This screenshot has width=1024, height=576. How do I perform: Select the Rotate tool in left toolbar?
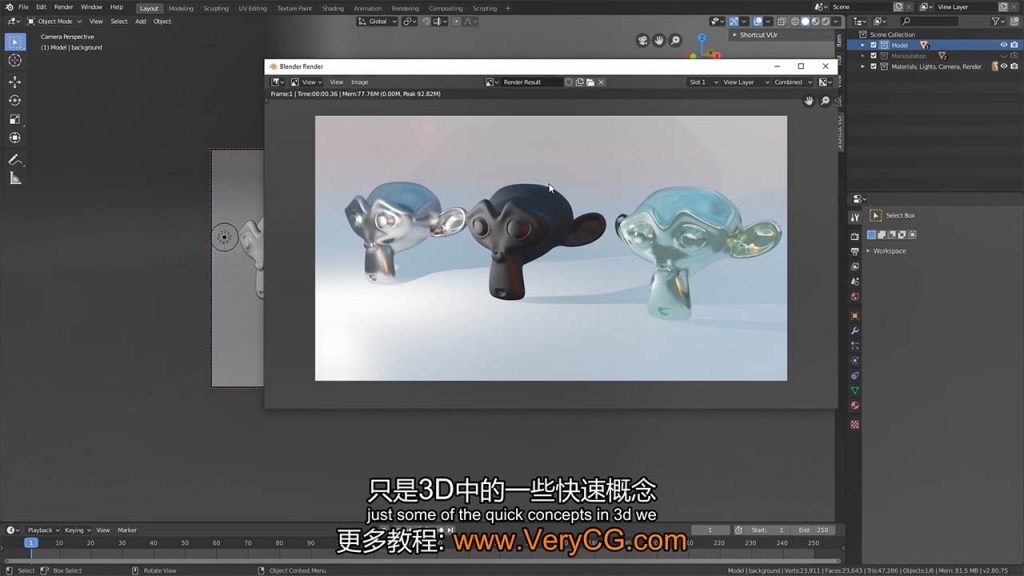(x=15, y=101)
